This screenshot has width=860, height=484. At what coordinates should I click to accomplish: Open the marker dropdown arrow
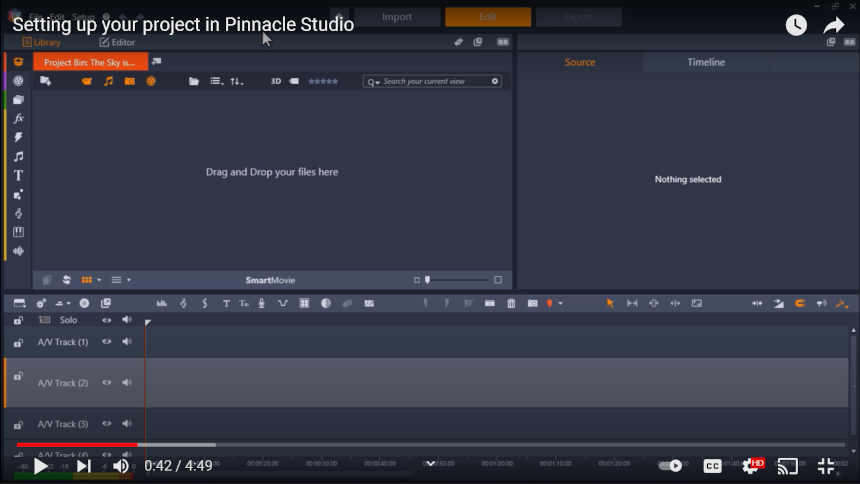coord(561,303)
